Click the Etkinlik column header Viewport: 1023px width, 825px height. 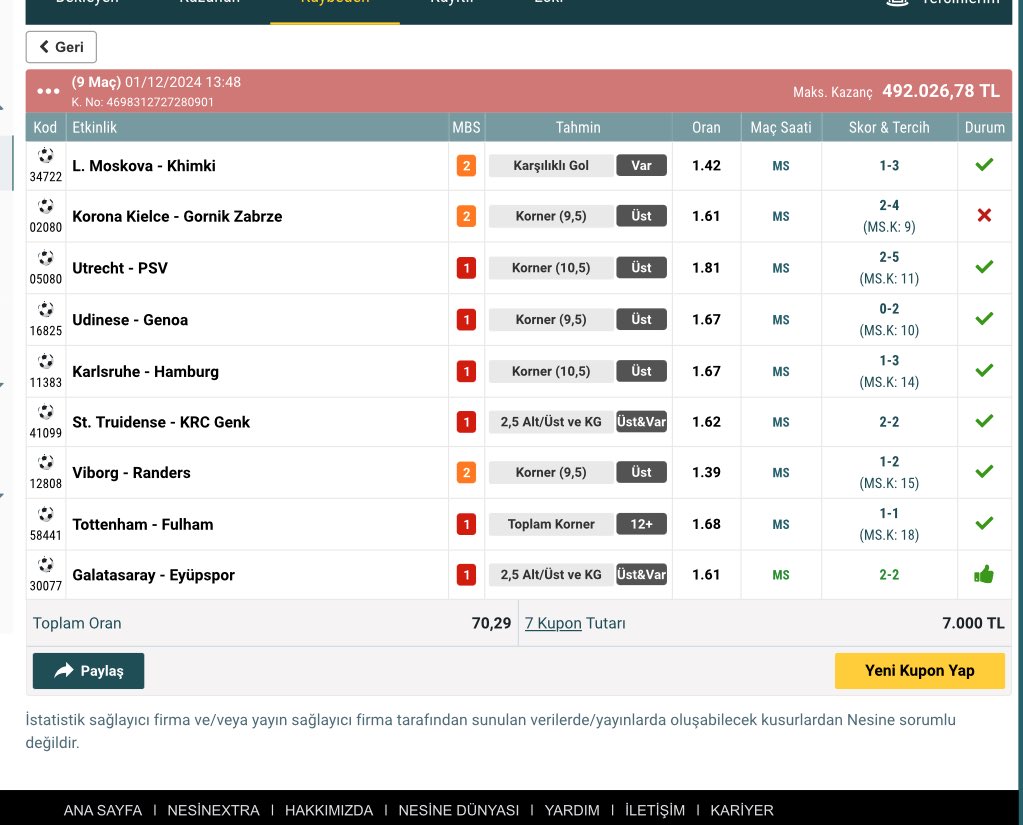(95, 127)
